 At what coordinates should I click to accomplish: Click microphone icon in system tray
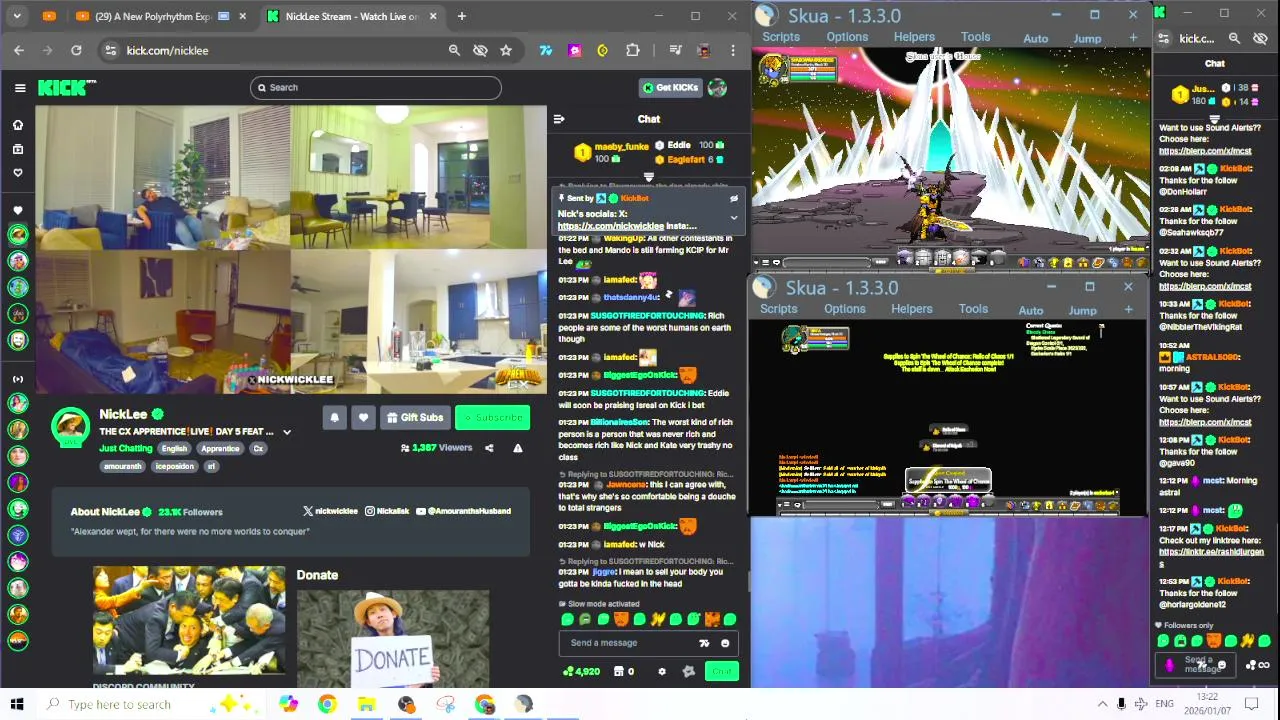click(x=1121, y=704)
